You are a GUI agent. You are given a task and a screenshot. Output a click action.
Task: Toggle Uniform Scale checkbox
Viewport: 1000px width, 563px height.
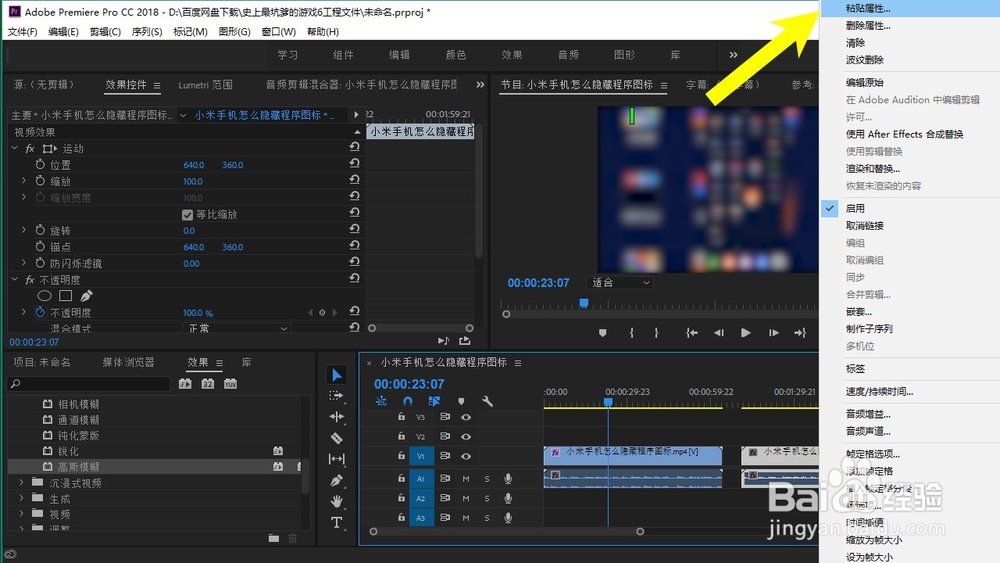[x=188, y=214]
